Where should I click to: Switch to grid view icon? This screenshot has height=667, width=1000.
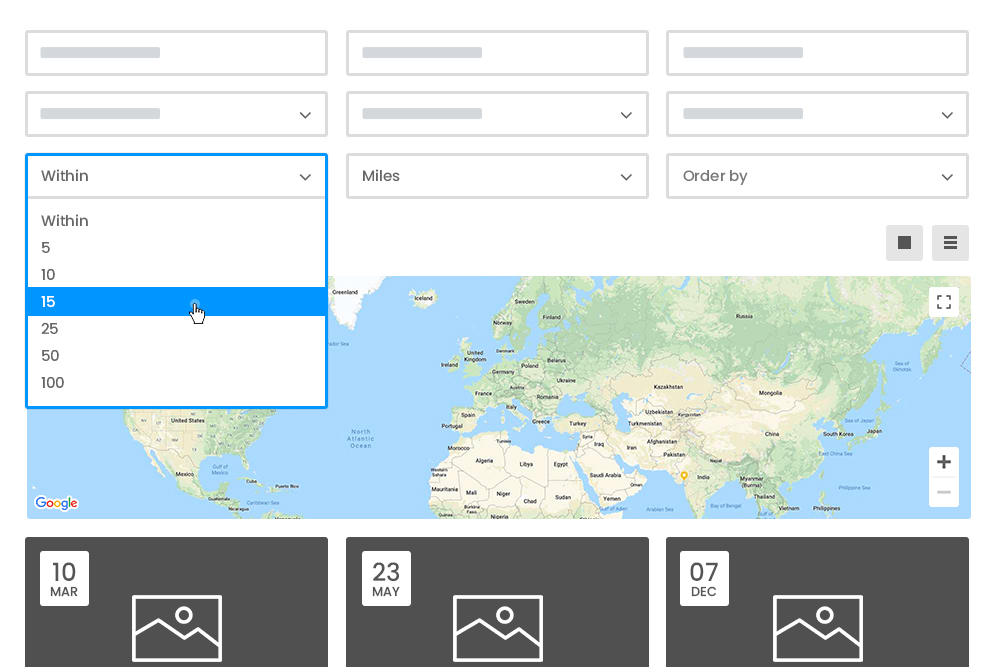tap(904, 242)
